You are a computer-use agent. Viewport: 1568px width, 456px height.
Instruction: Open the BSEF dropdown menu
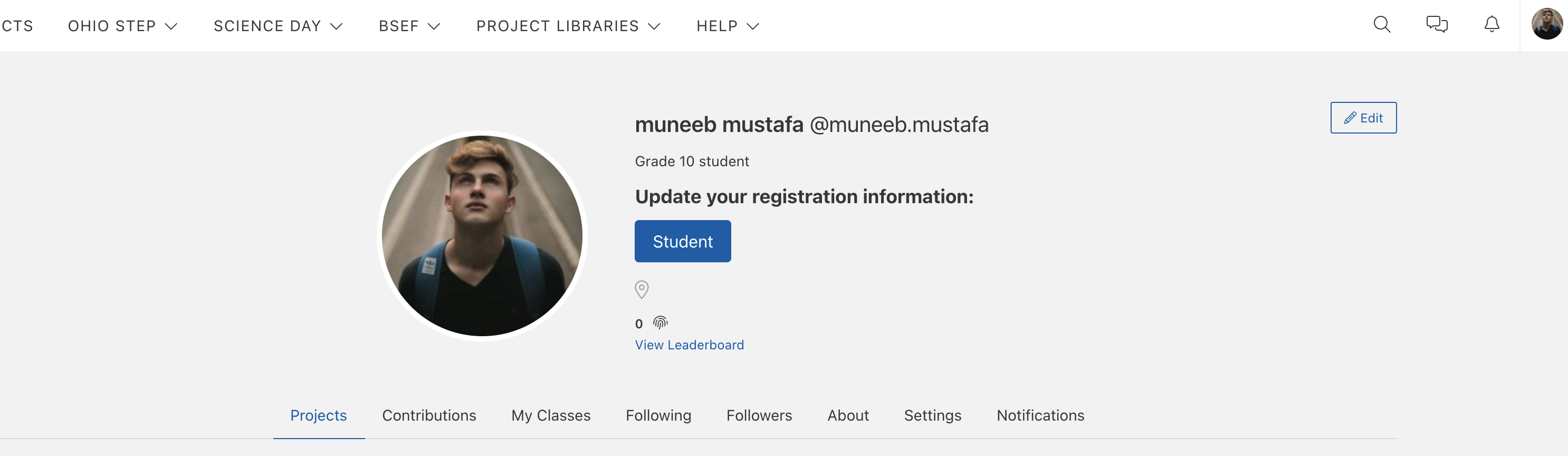pos(409,25)
